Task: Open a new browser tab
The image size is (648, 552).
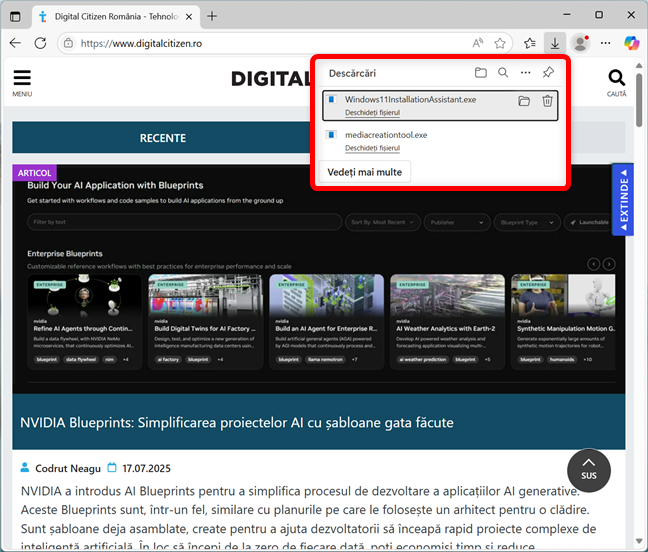Action: click(211, 16)
